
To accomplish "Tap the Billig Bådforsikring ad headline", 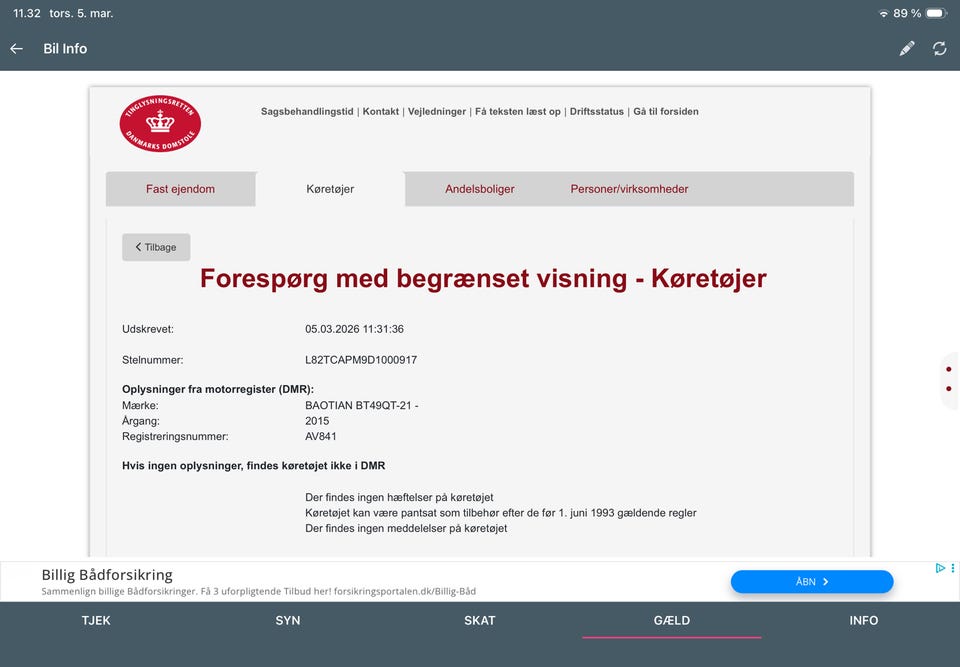I will [x=107, y=575].
